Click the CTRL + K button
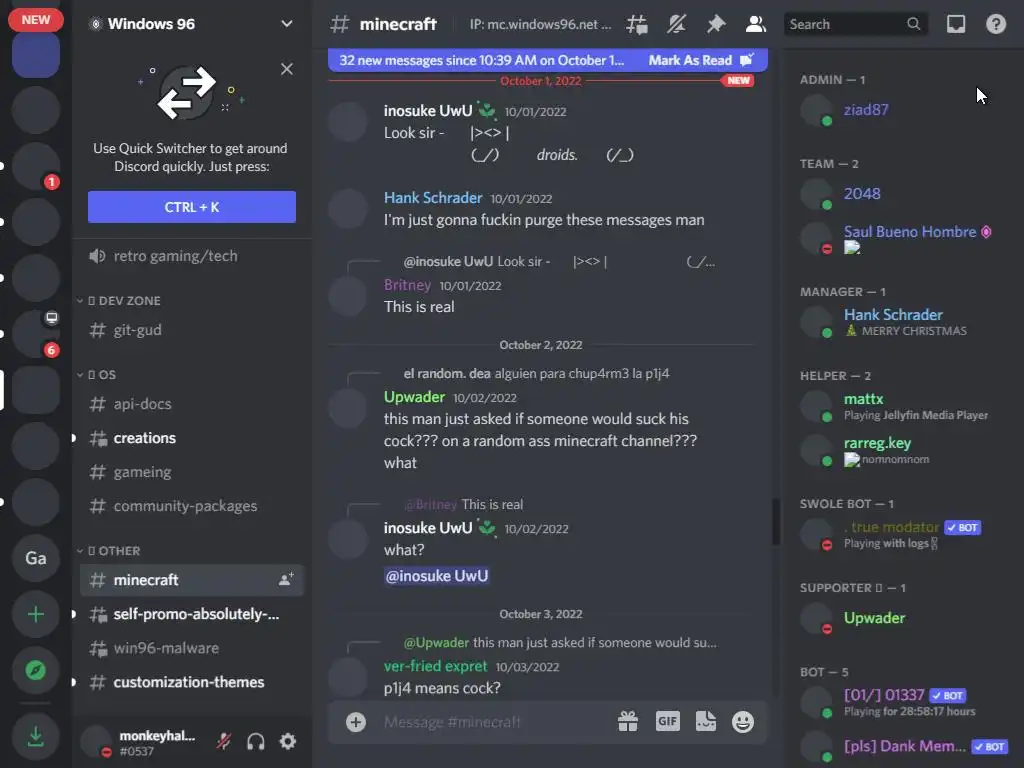This screenshot has width=1024, height=768. (192, 207)
